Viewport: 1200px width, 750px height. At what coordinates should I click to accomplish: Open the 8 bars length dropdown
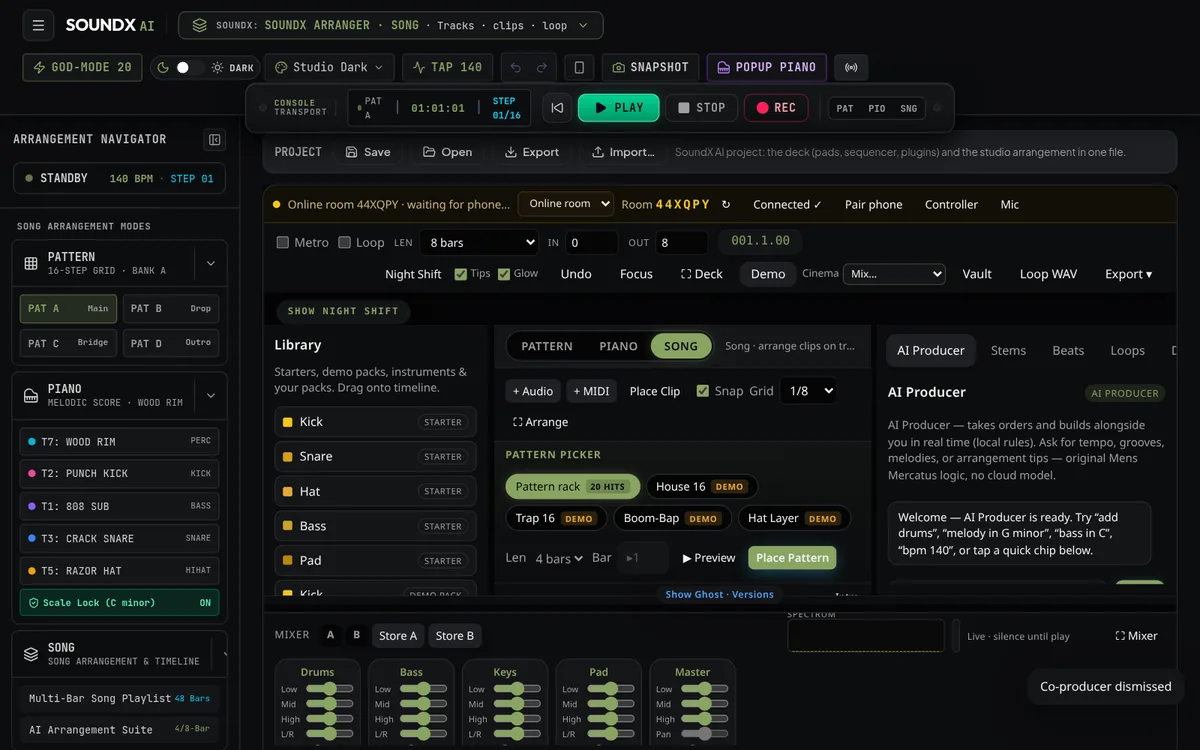pos(479,242)
